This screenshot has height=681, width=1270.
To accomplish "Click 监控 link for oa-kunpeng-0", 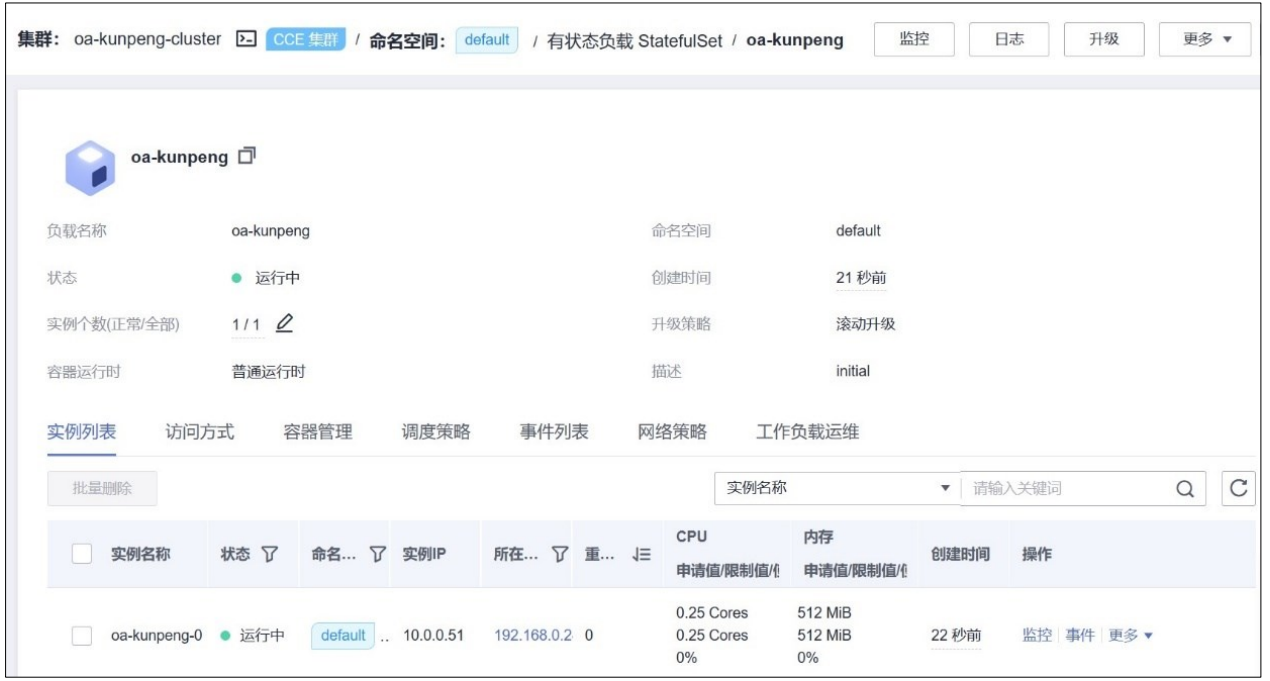I will coord(1037,635).
